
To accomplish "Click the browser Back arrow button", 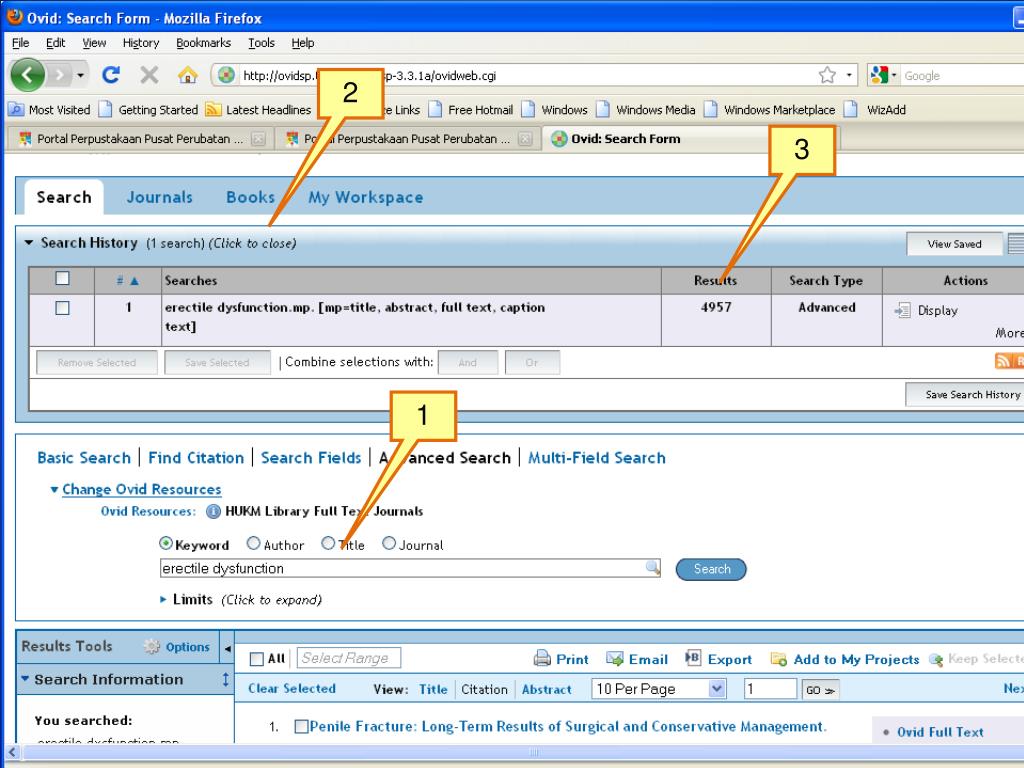I will click(27, 75).
